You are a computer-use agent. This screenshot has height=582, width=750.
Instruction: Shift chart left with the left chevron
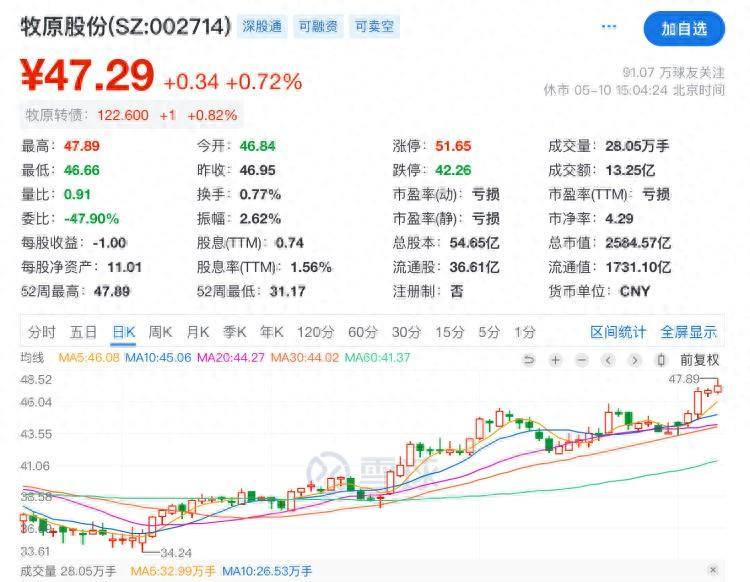coord(608,360)
